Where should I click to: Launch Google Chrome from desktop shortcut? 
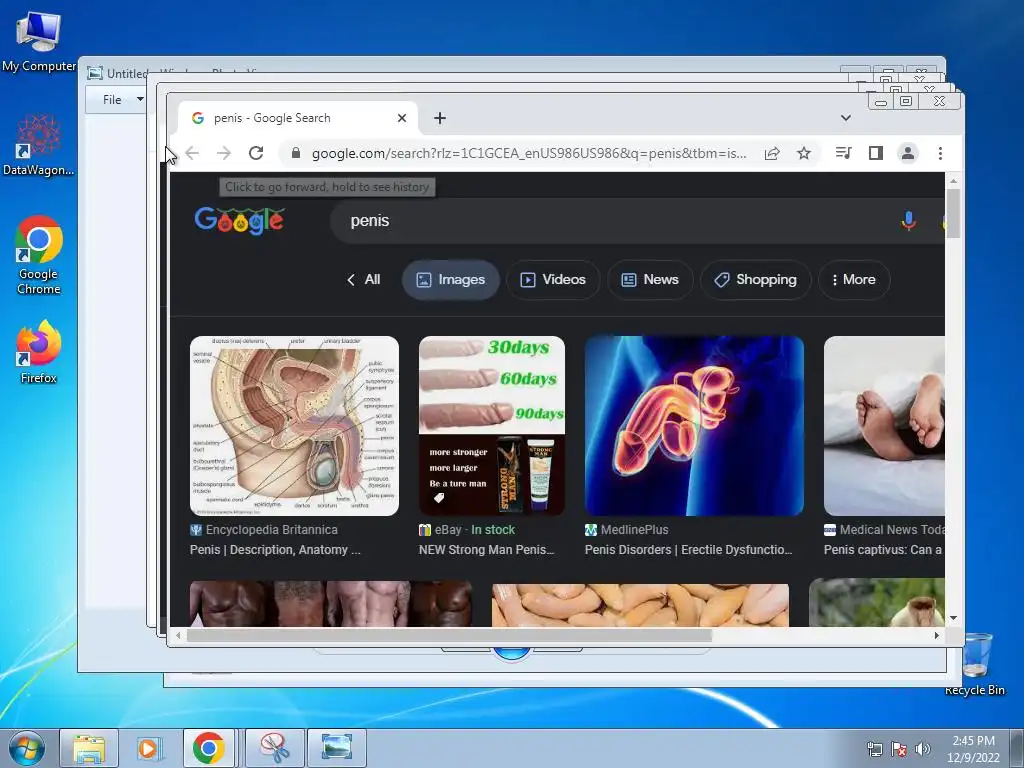pos(39,255)
